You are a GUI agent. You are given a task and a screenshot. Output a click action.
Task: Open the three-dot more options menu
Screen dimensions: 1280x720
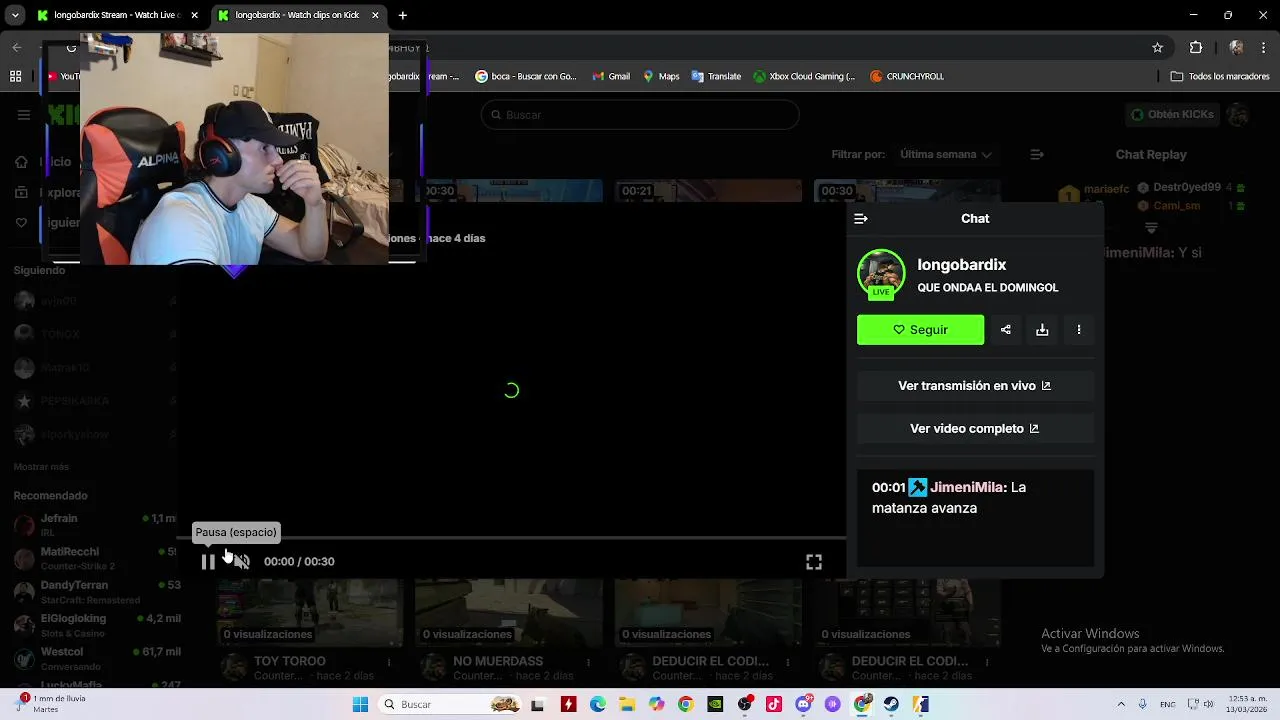pos(1079,330)
